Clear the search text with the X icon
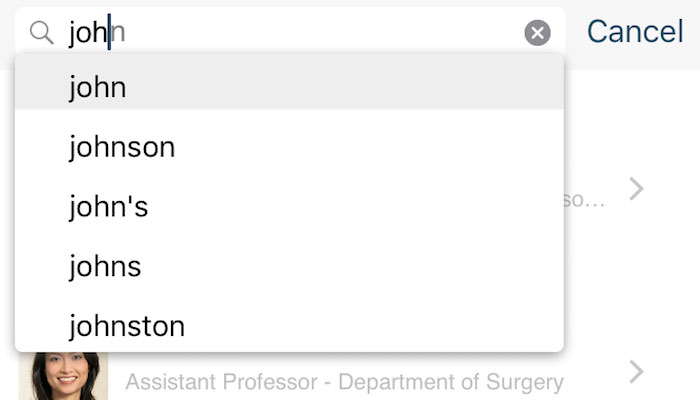Image resolution: width=700 pixels, height=400 pixels. 537,33
